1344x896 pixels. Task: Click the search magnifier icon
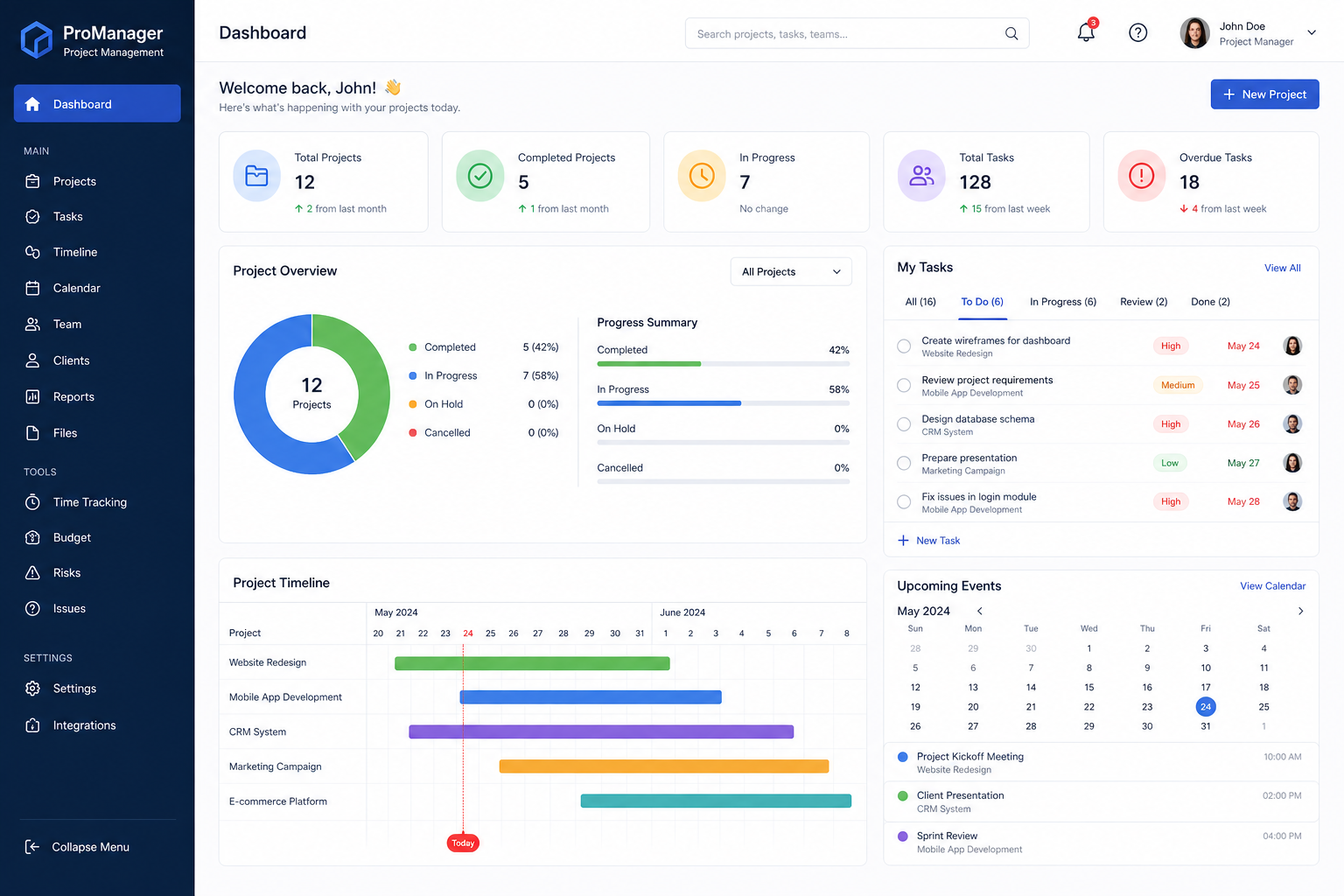tap(1011, 33)
